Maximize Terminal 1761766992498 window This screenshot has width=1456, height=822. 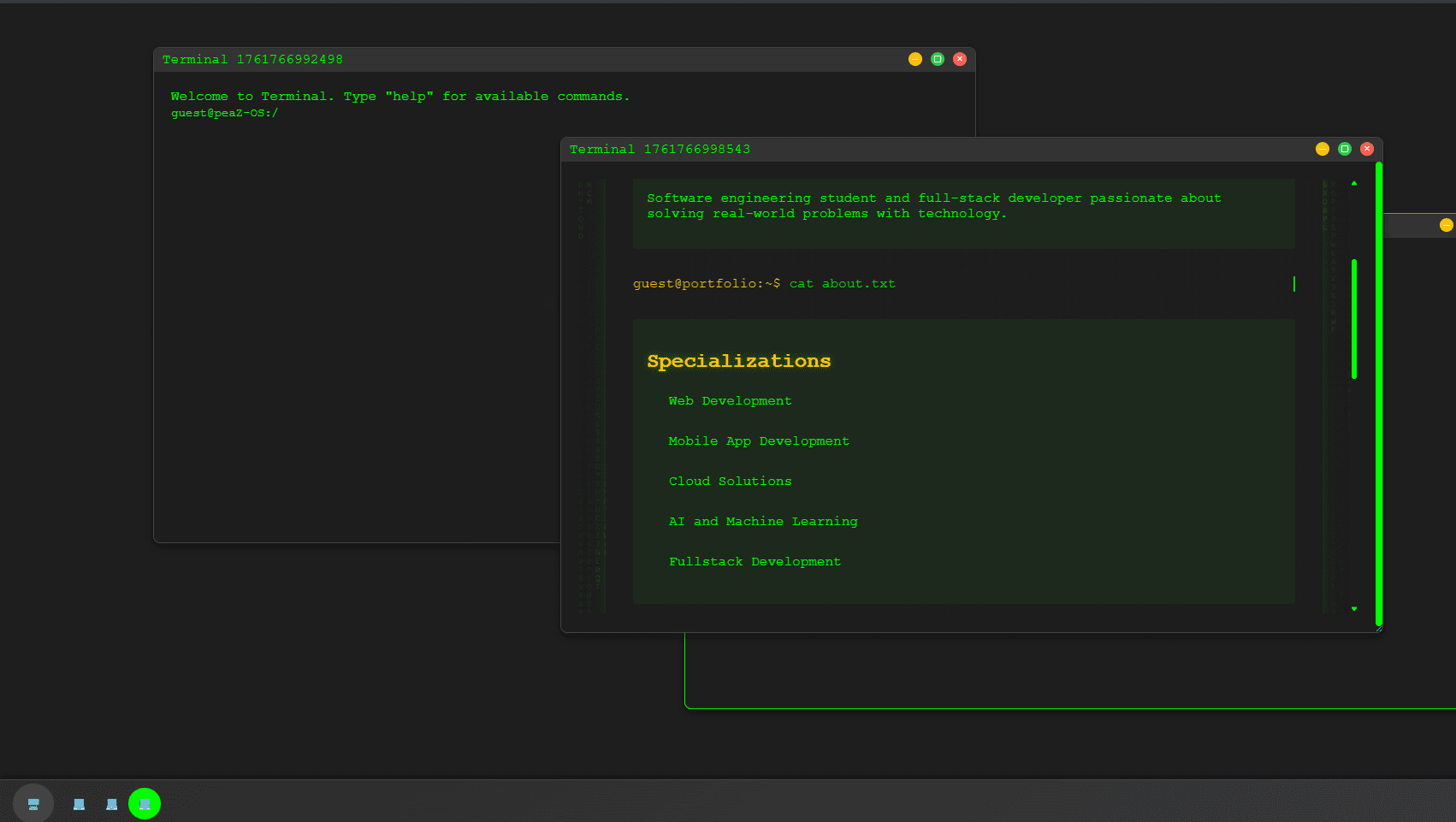(937, 59)
